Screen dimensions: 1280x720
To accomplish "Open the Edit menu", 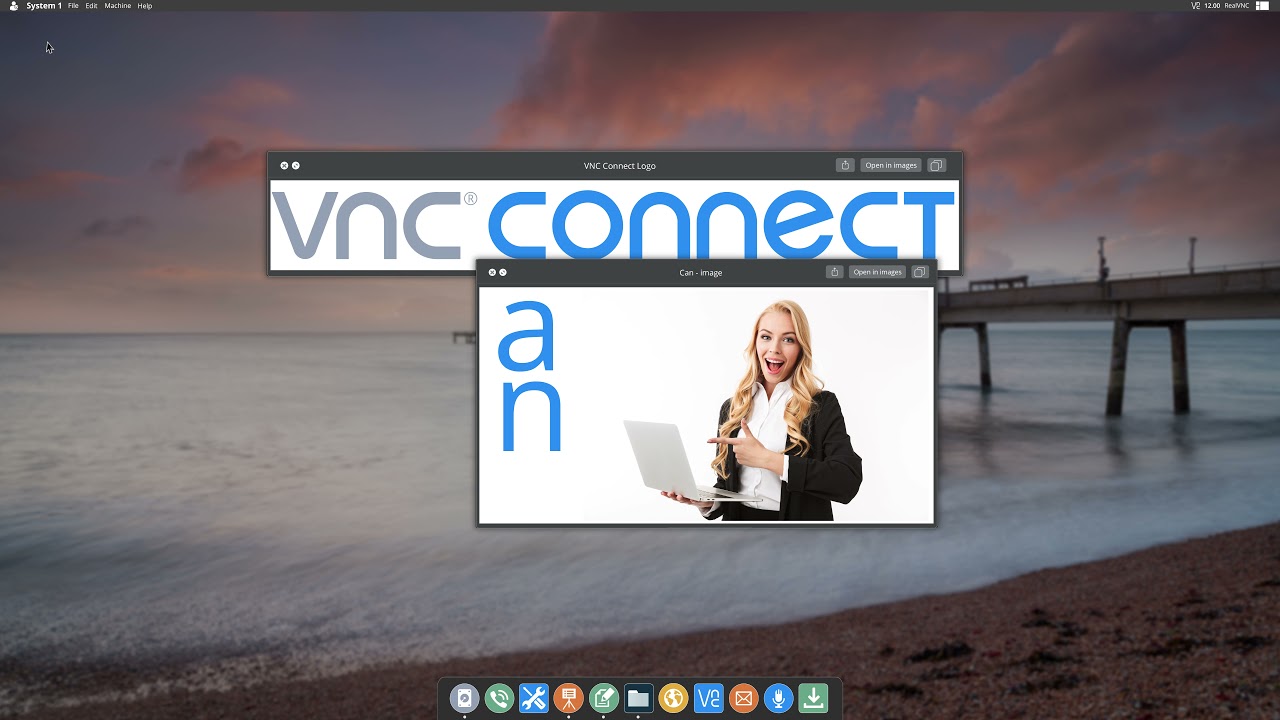I will (x=91, y=6).
